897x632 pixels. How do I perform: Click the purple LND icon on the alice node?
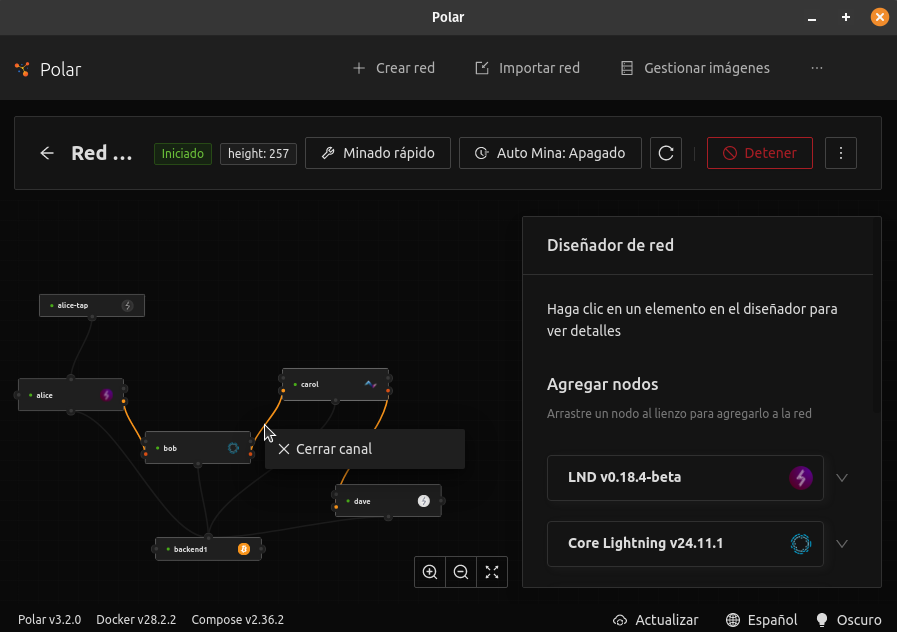[107, 395]
